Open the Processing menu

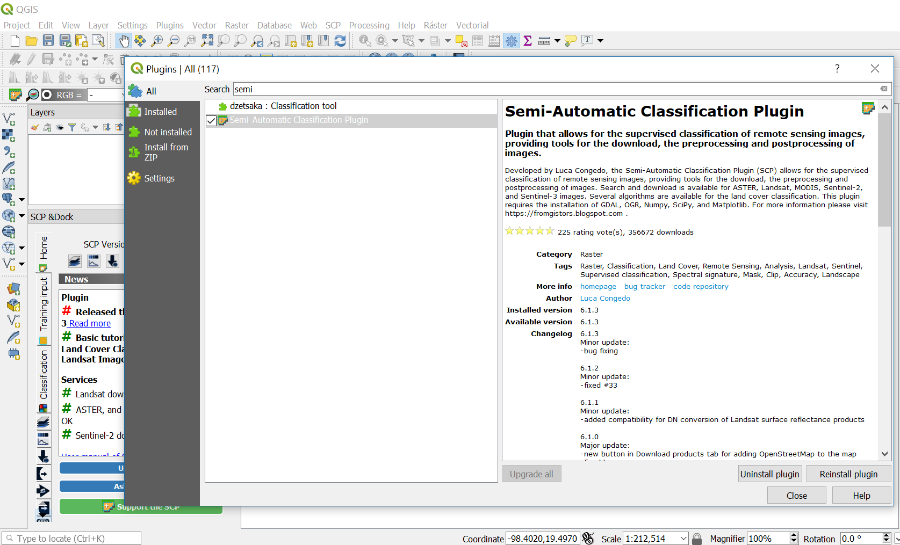click(369, 25)
